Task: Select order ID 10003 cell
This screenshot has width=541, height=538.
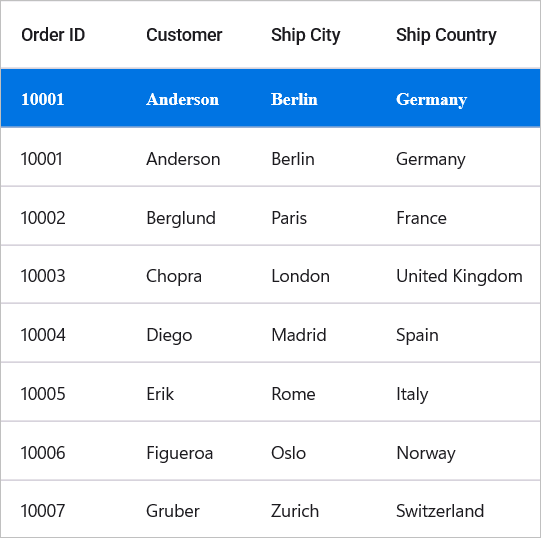Action: (x=43, y=276)
